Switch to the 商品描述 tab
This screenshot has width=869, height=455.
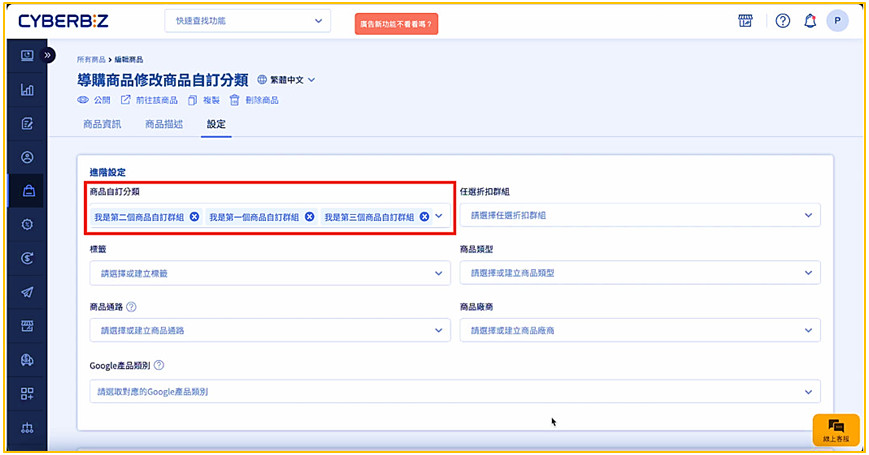[164, 125]
